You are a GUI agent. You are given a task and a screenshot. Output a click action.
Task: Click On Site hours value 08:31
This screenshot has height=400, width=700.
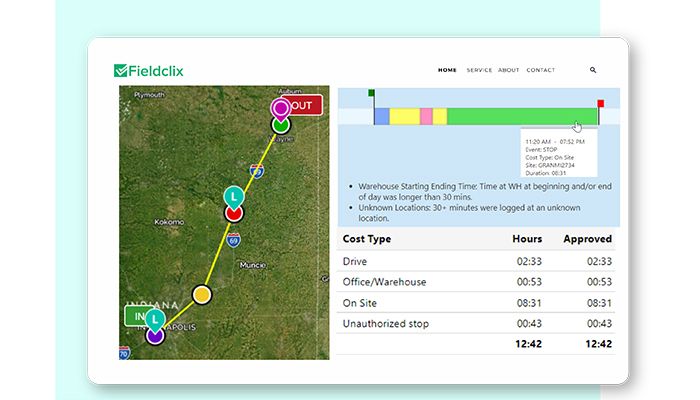point(529,303)
